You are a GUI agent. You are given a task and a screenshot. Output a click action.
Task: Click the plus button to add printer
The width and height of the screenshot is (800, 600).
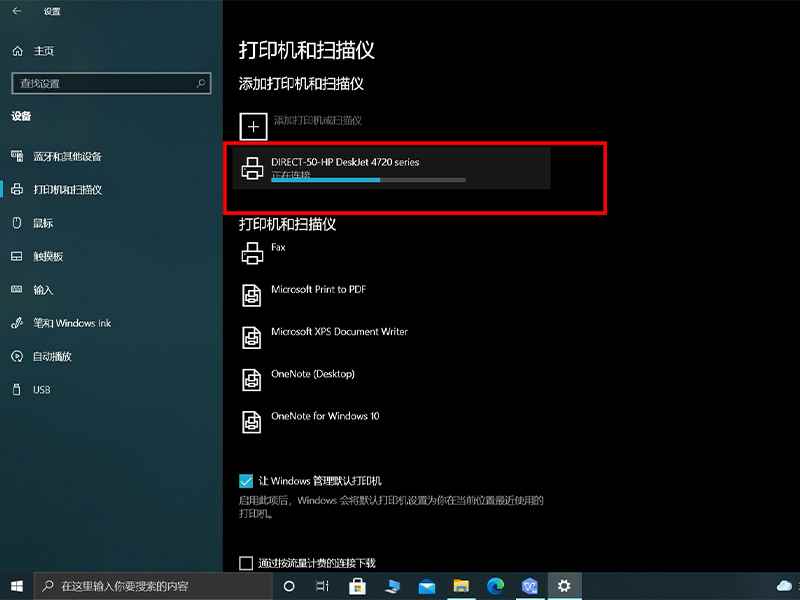point(253,126)
